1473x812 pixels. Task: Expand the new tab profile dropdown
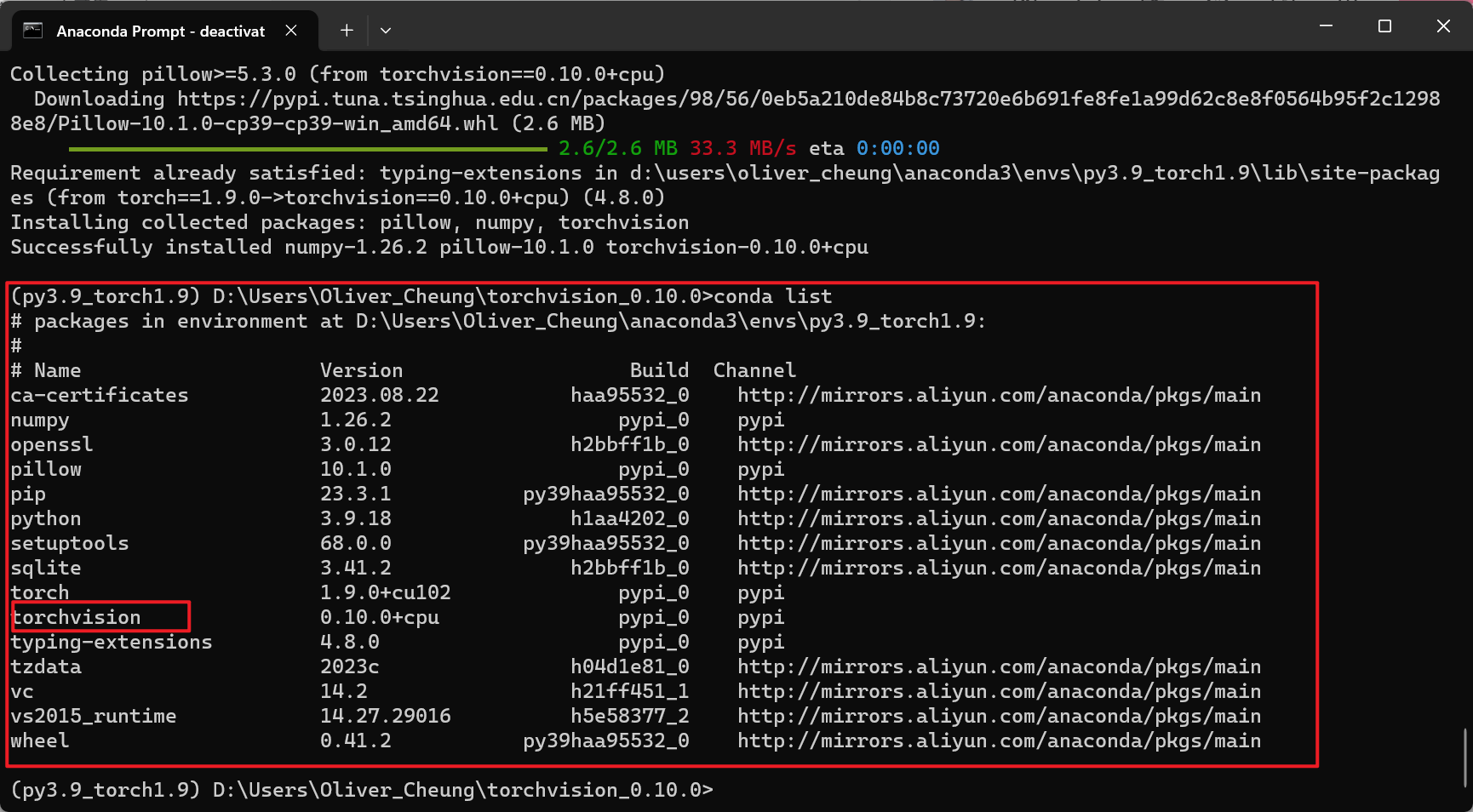click(386, 31)
